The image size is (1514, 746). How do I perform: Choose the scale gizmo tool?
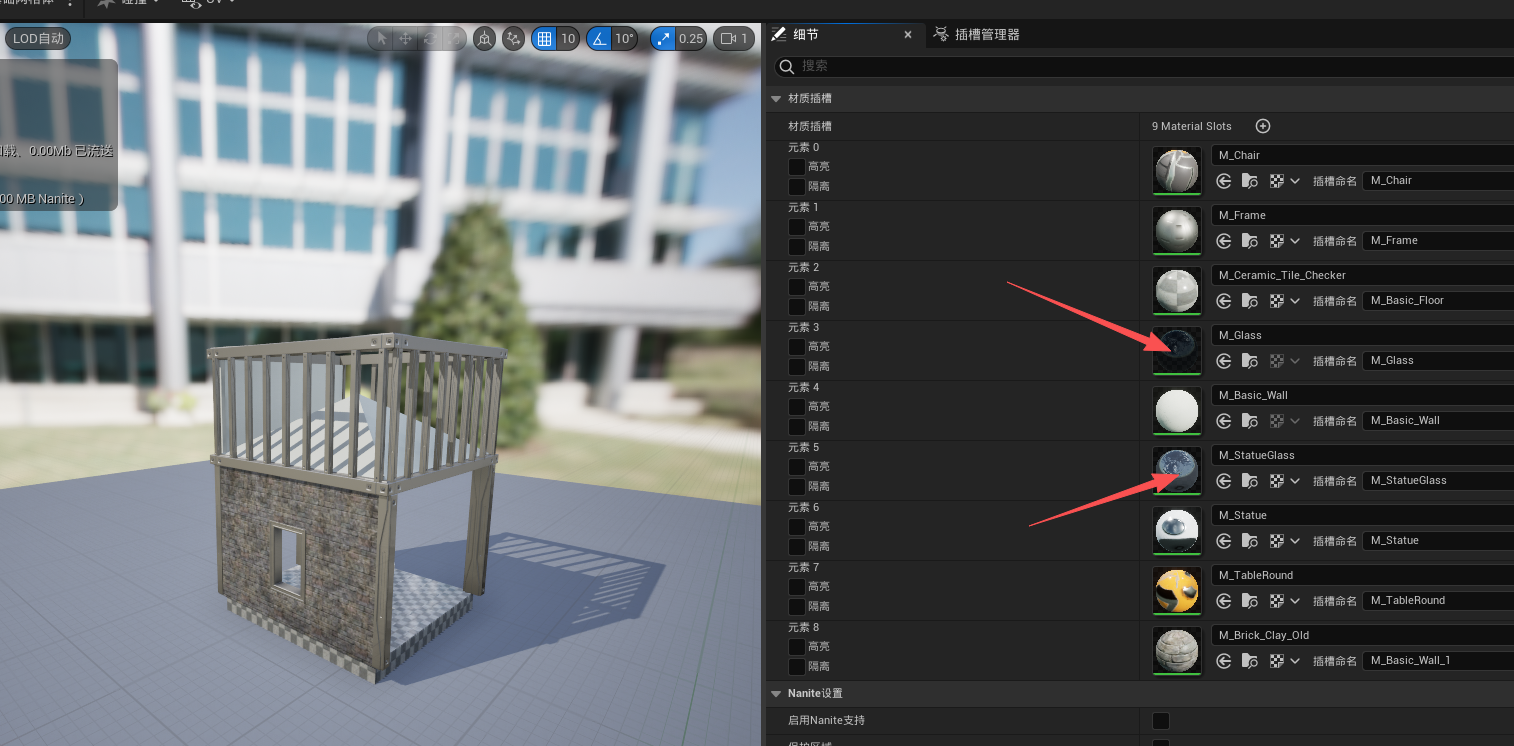[455, 39]
